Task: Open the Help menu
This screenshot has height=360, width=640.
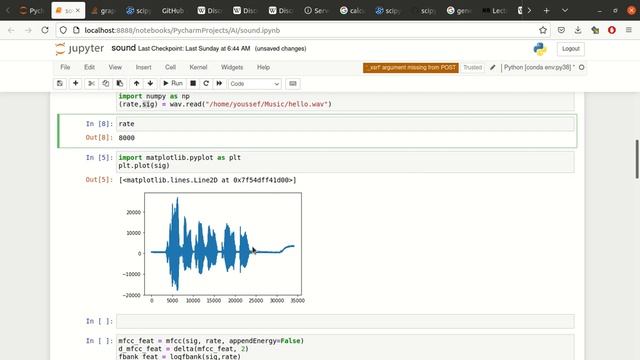Action: [263, 67]
